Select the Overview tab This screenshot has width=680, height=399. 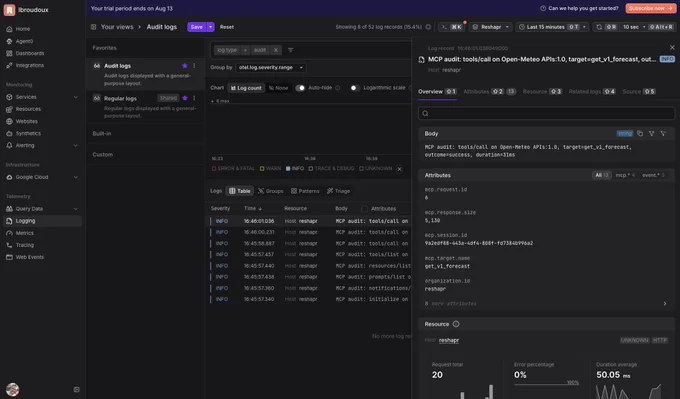click(x=437, y=92)
